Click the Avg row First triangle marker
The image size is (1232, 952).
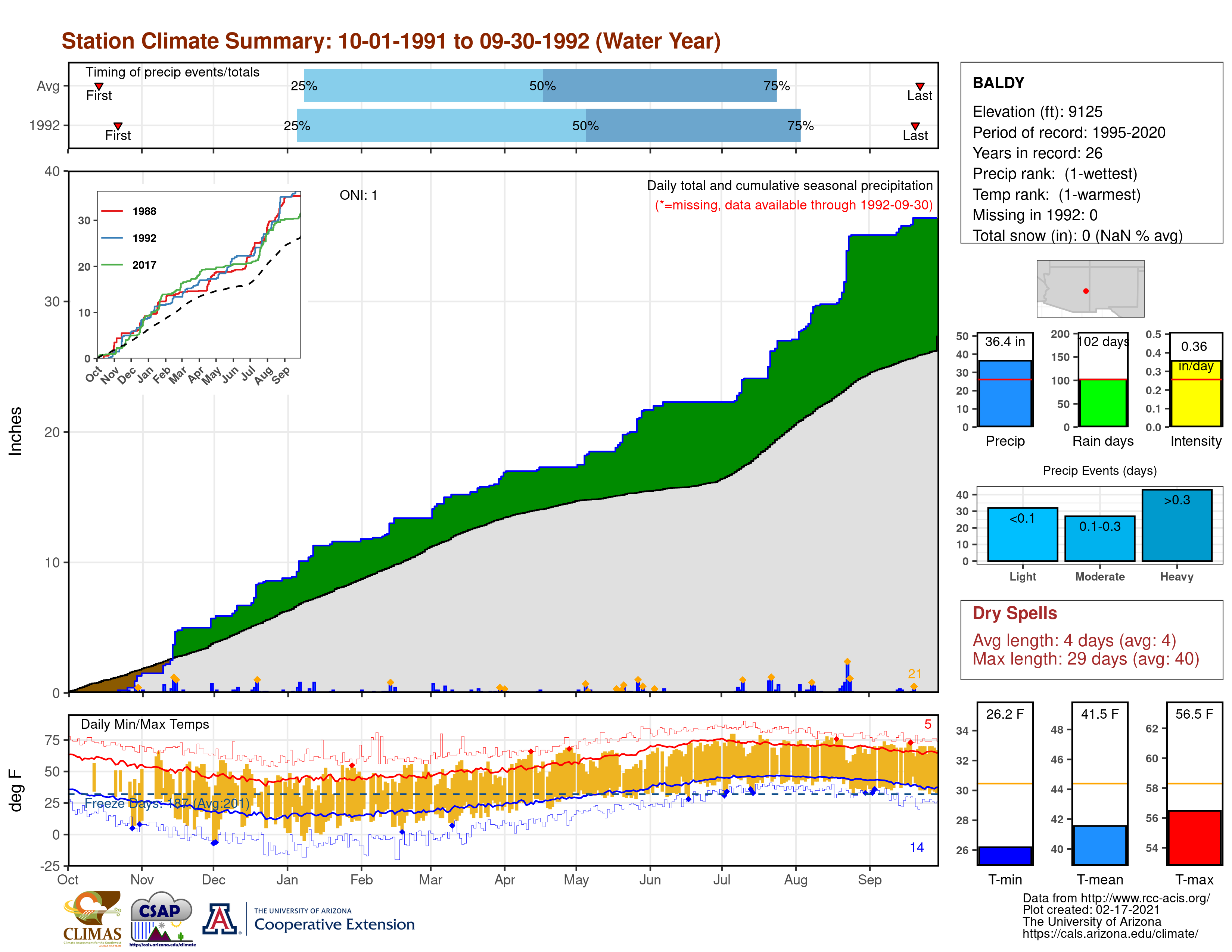[99, 86]
